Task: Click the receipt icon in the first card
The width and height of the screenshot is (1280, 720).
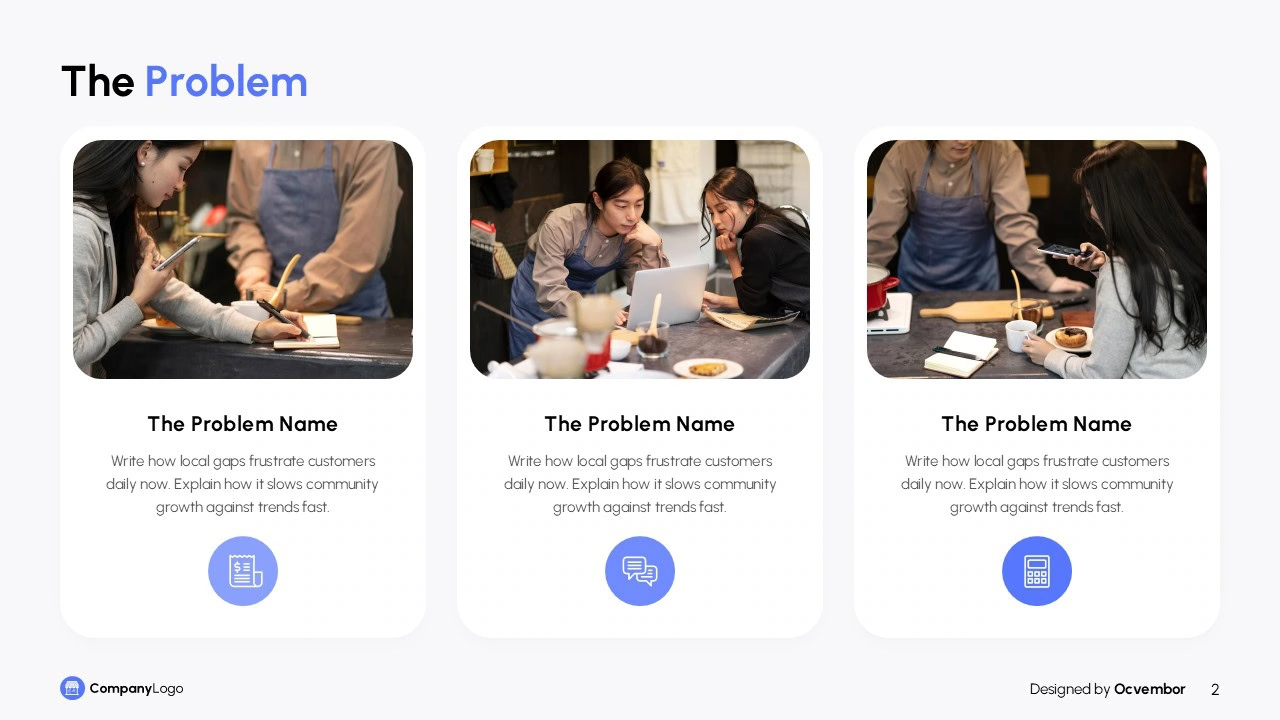Action: point(243,571)
